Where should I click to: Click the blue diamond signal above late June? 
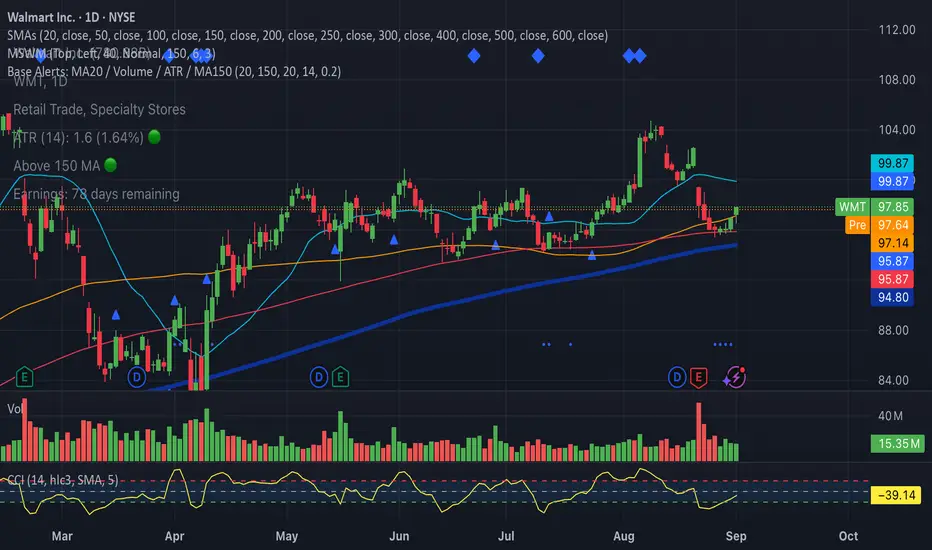[474, 56]
